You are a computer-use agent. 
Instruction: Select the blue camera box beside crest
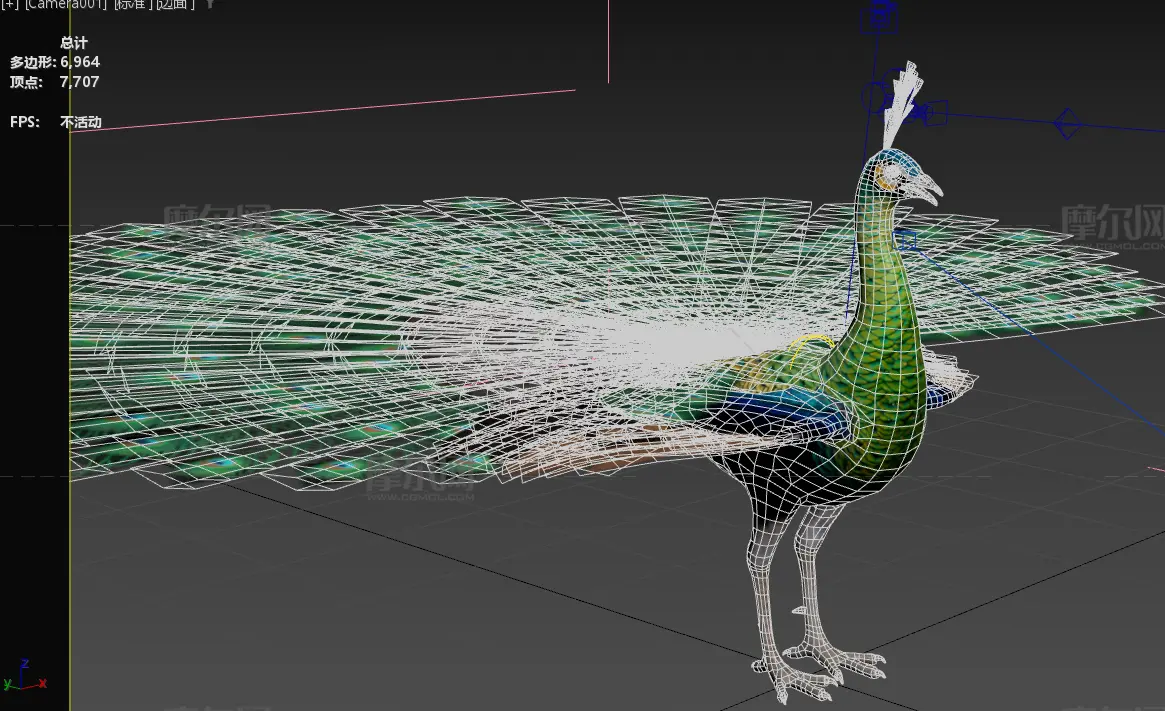pos(935,113)
